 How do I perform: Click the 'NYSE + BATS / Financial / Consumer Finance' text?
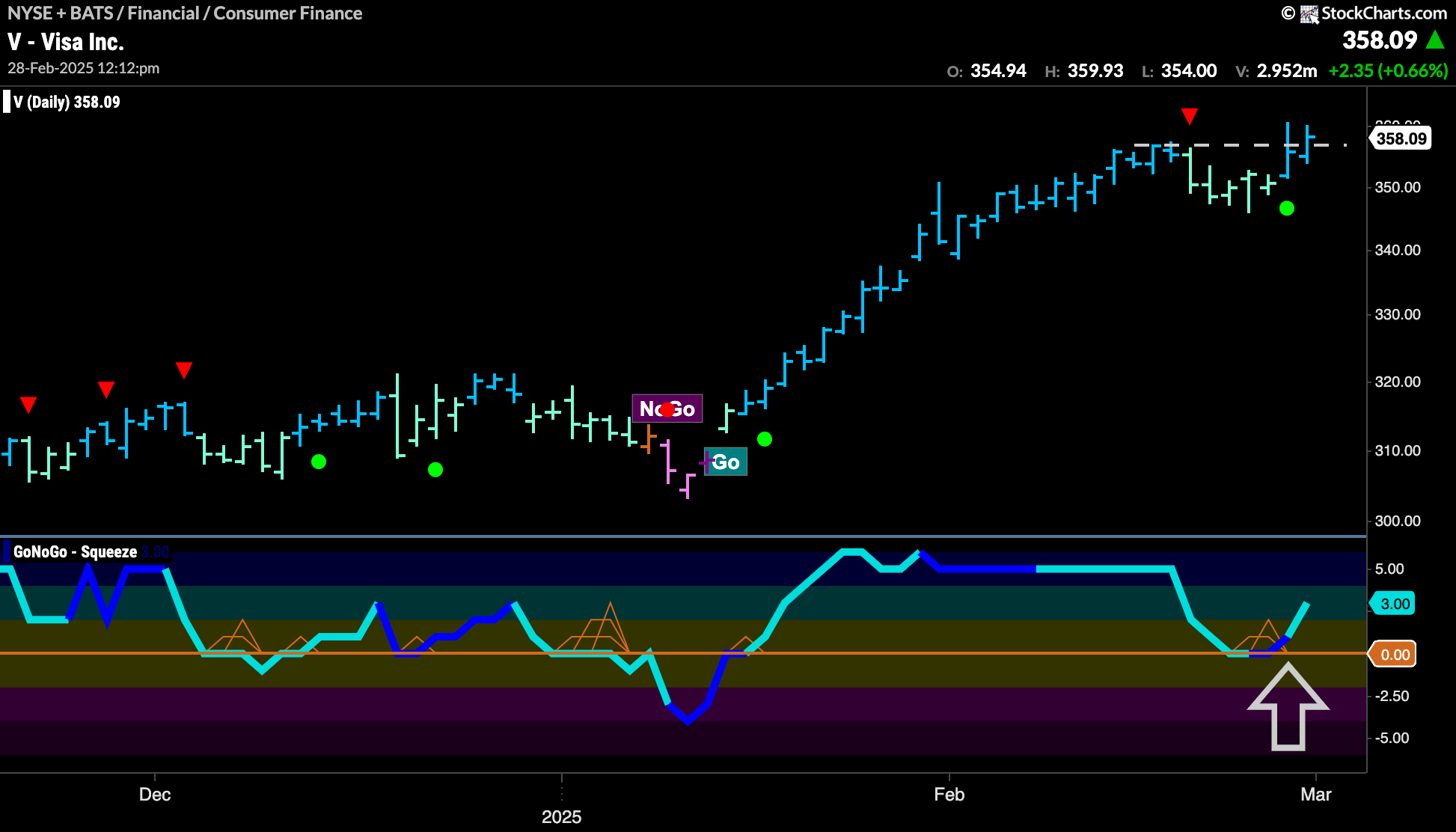185,13
